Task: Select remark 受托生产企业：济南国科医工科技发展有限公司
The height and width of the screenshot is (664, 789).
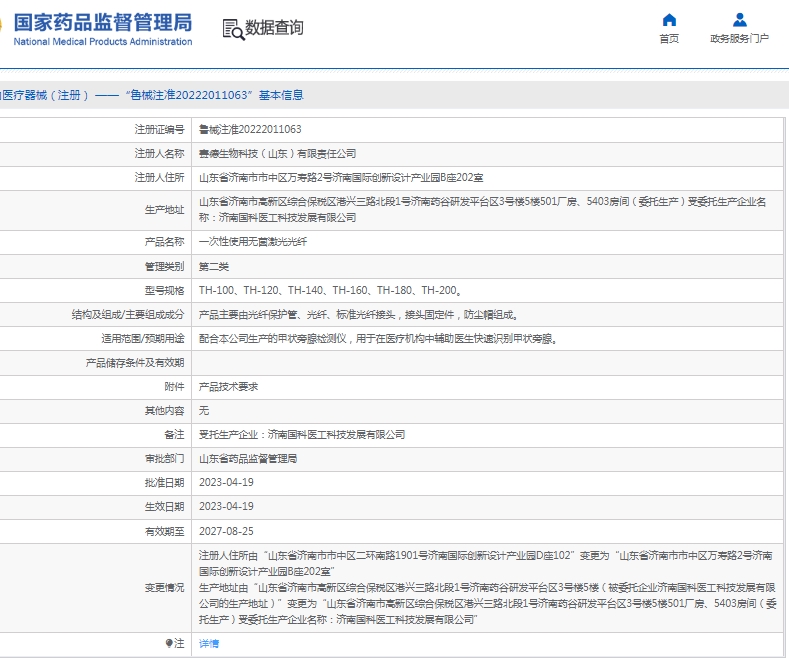Action: click(x=302, y=435)
